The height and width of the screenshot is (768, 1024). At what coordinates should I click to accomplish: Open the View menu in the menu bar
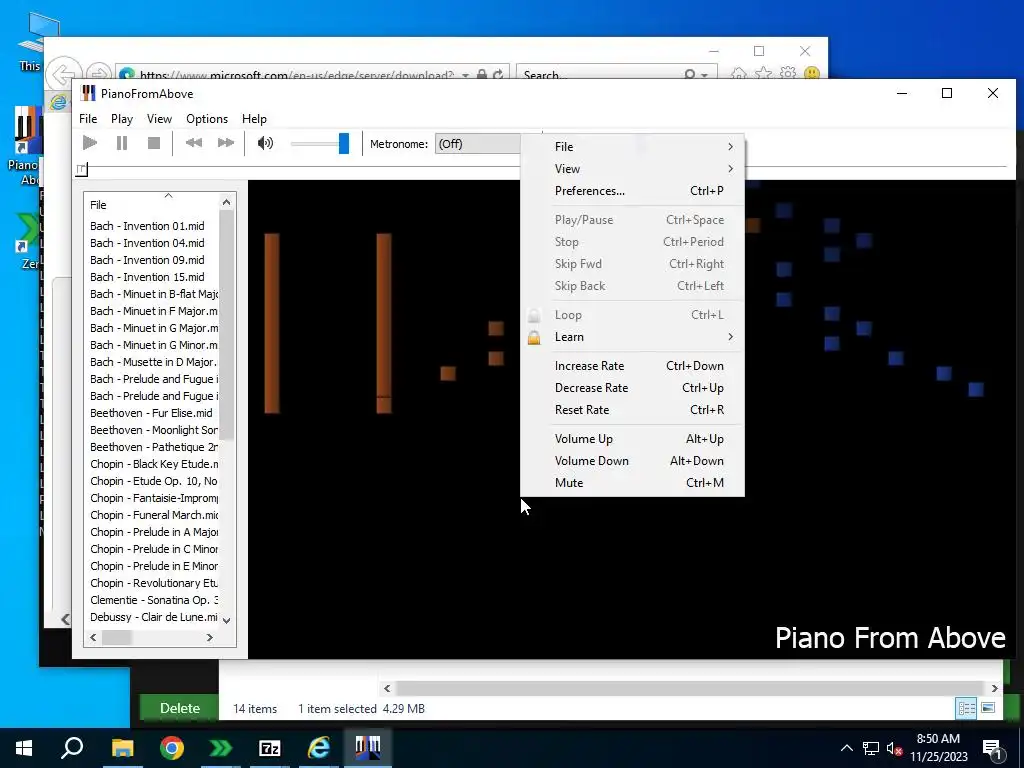click(159, 119)
